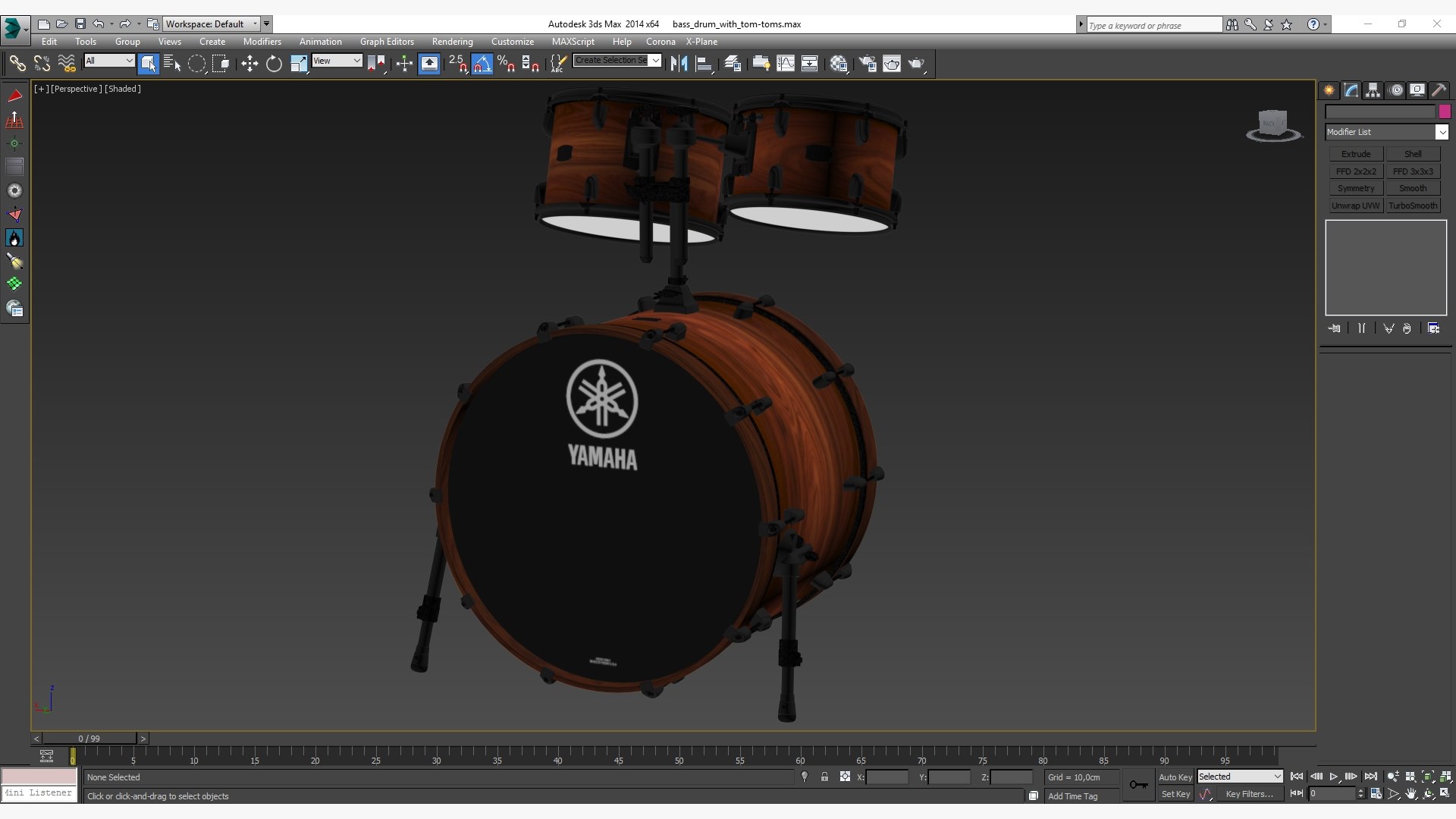The height and width of the screenshot is (819, 1456).
Task: Toggle Auto Key mode
Action: click(x=1175, y=777)
